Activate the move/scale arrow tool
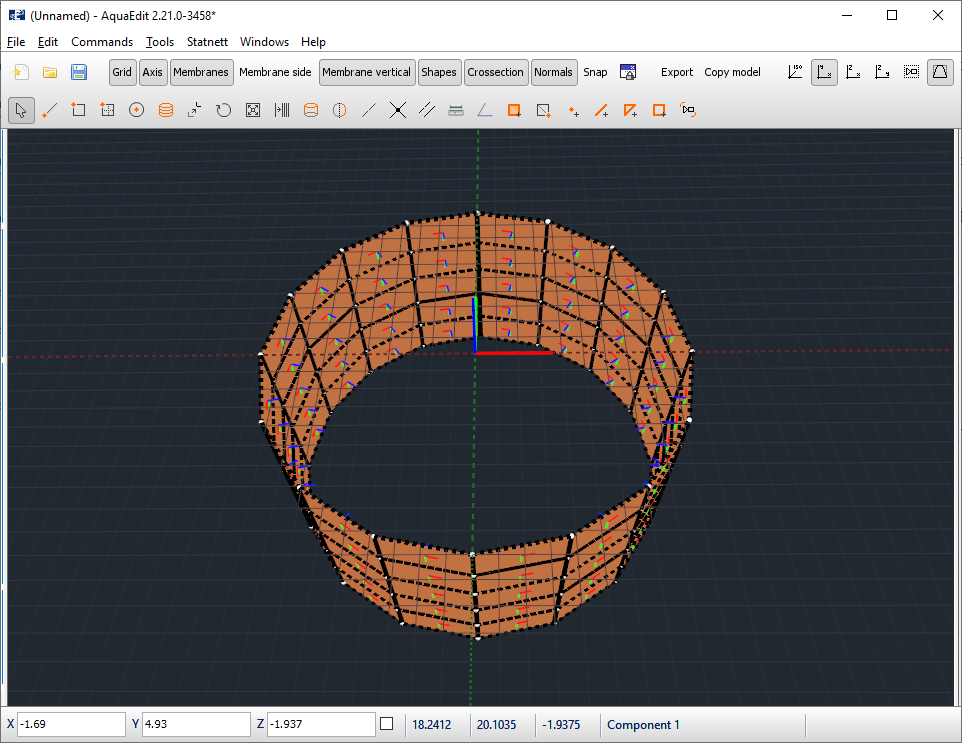This screenshot has width=962, height=743. pos(194,110)
